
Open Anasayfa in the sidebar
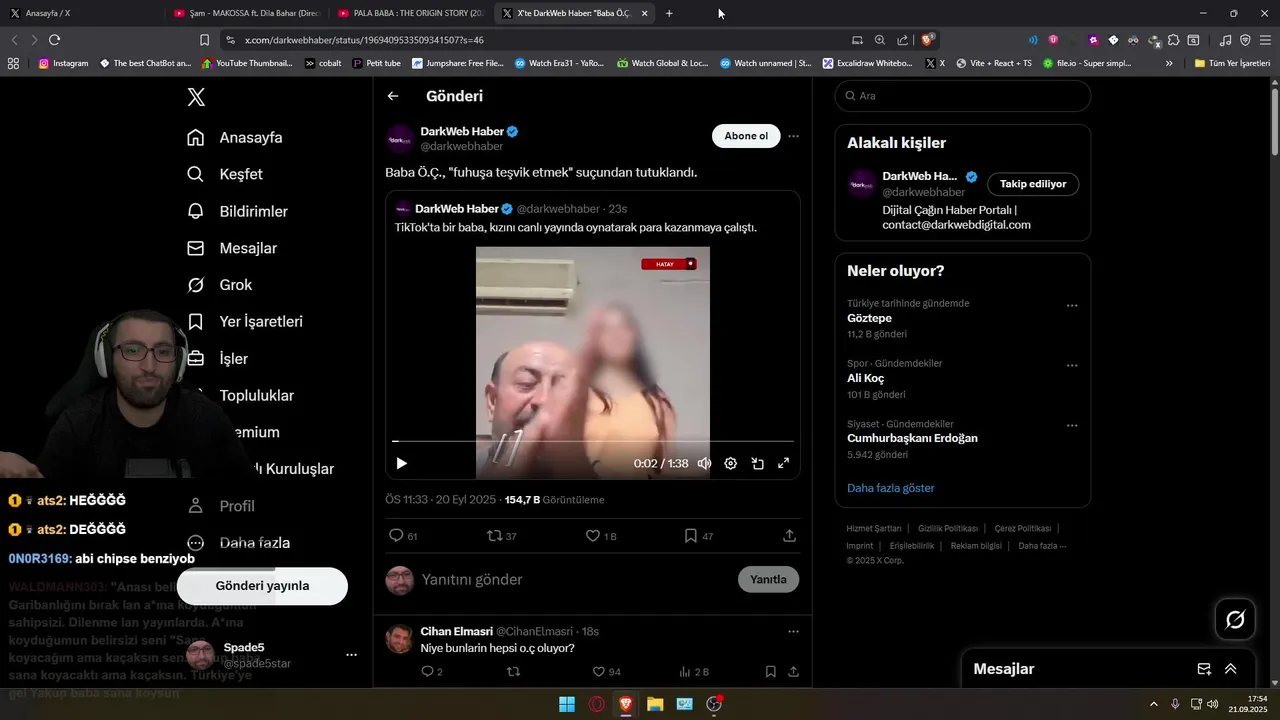tap(235, 138)
